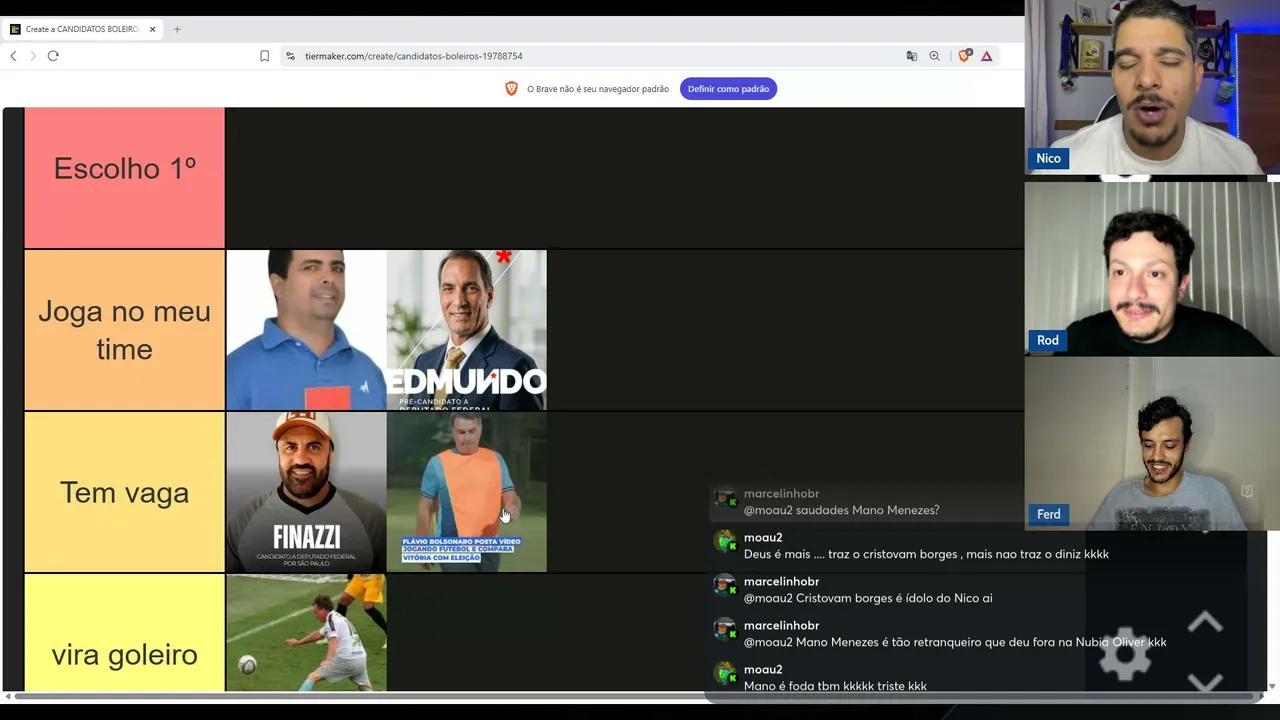Click username 'moau2' above 'Deus é mais'

click(x=763, y=538)
